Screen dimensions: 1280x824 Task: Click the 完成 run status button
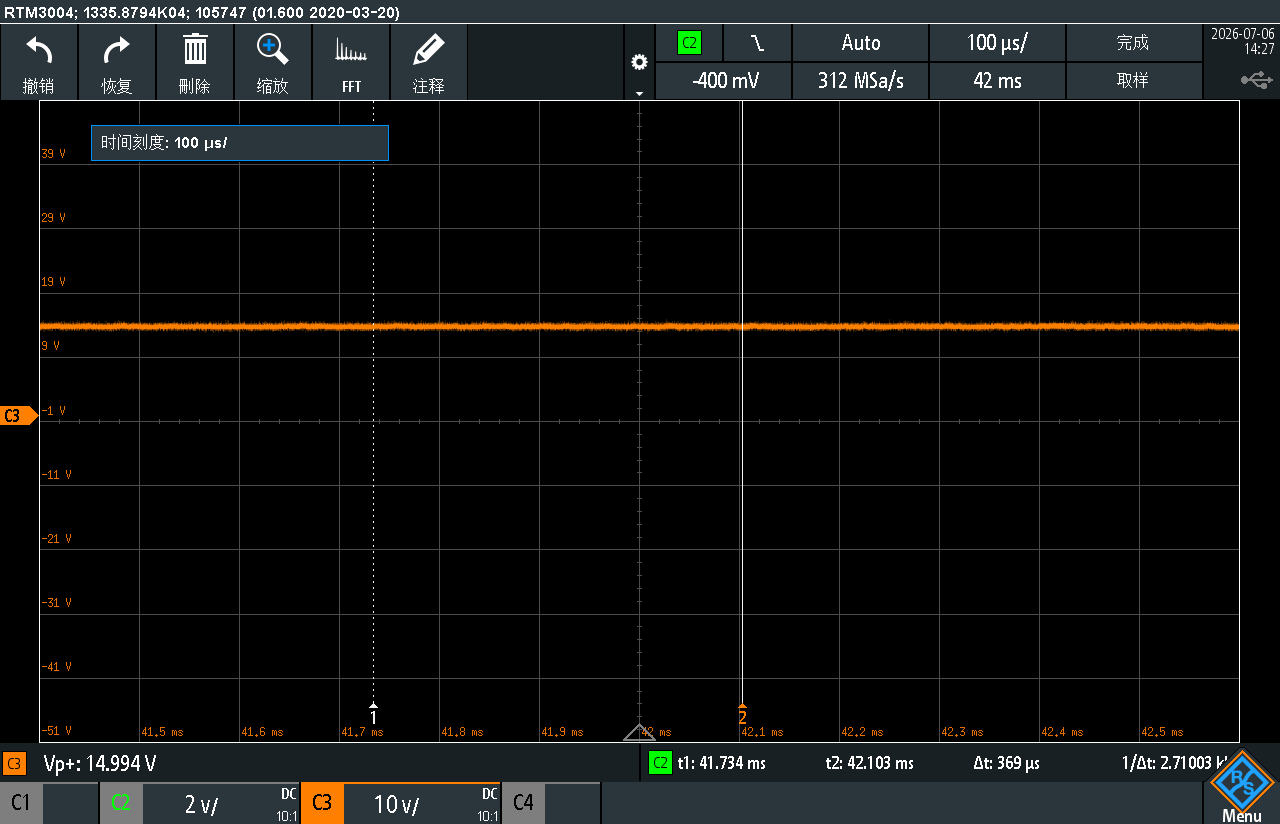click(1133, 43)
